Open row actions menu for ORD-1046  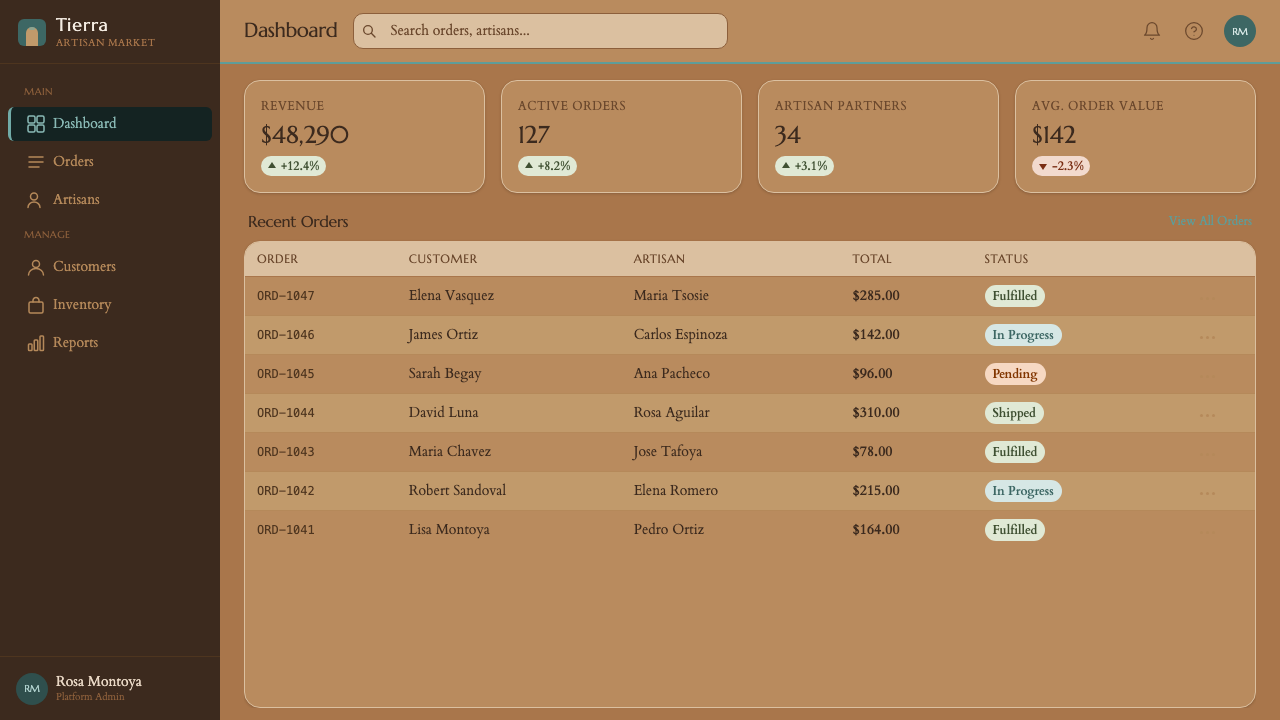(x=1207, y=336)
